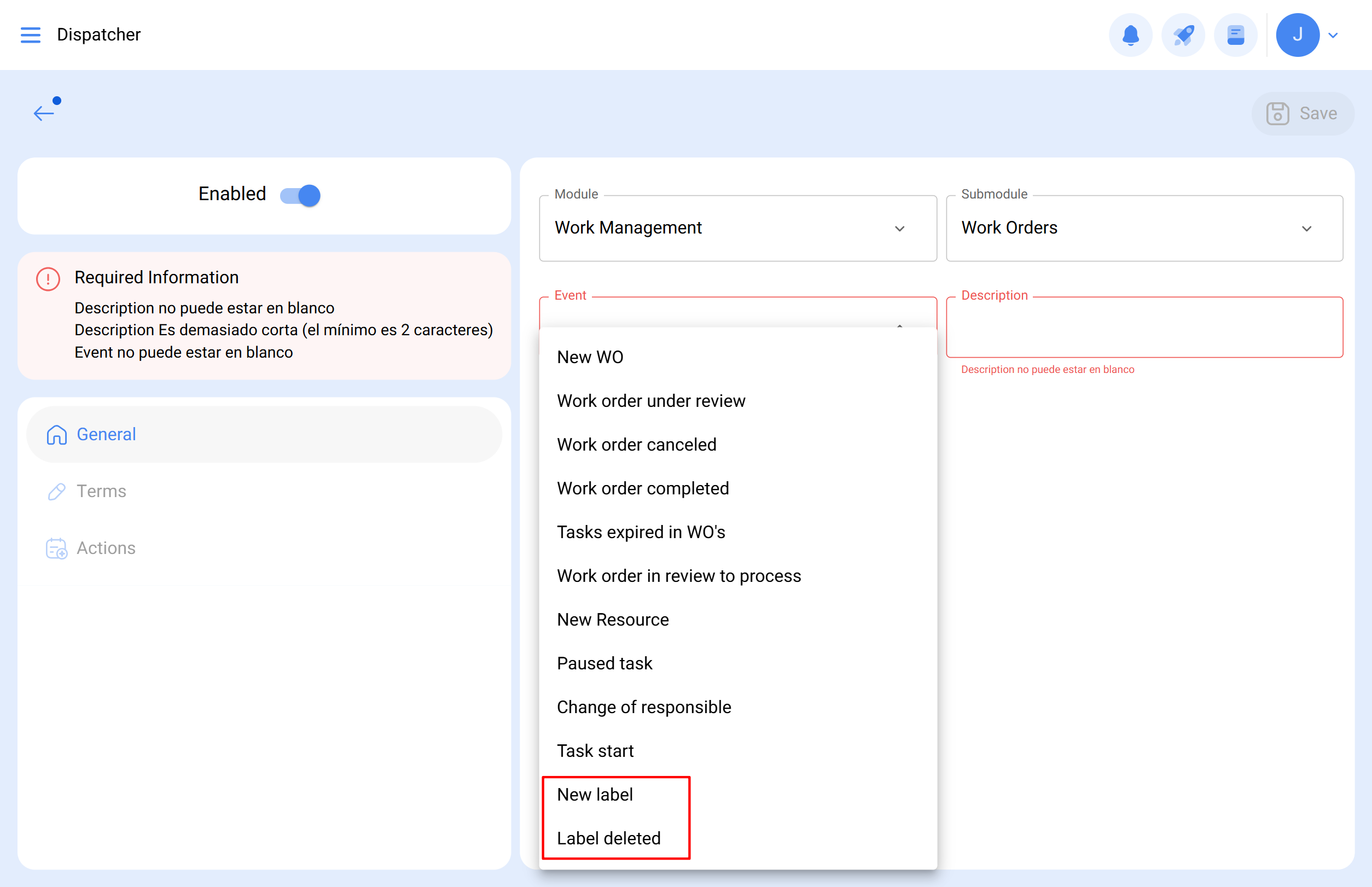Open the documentation book icon
Viewport: 1372px width, 887px height.
[x=1235, y=34]
